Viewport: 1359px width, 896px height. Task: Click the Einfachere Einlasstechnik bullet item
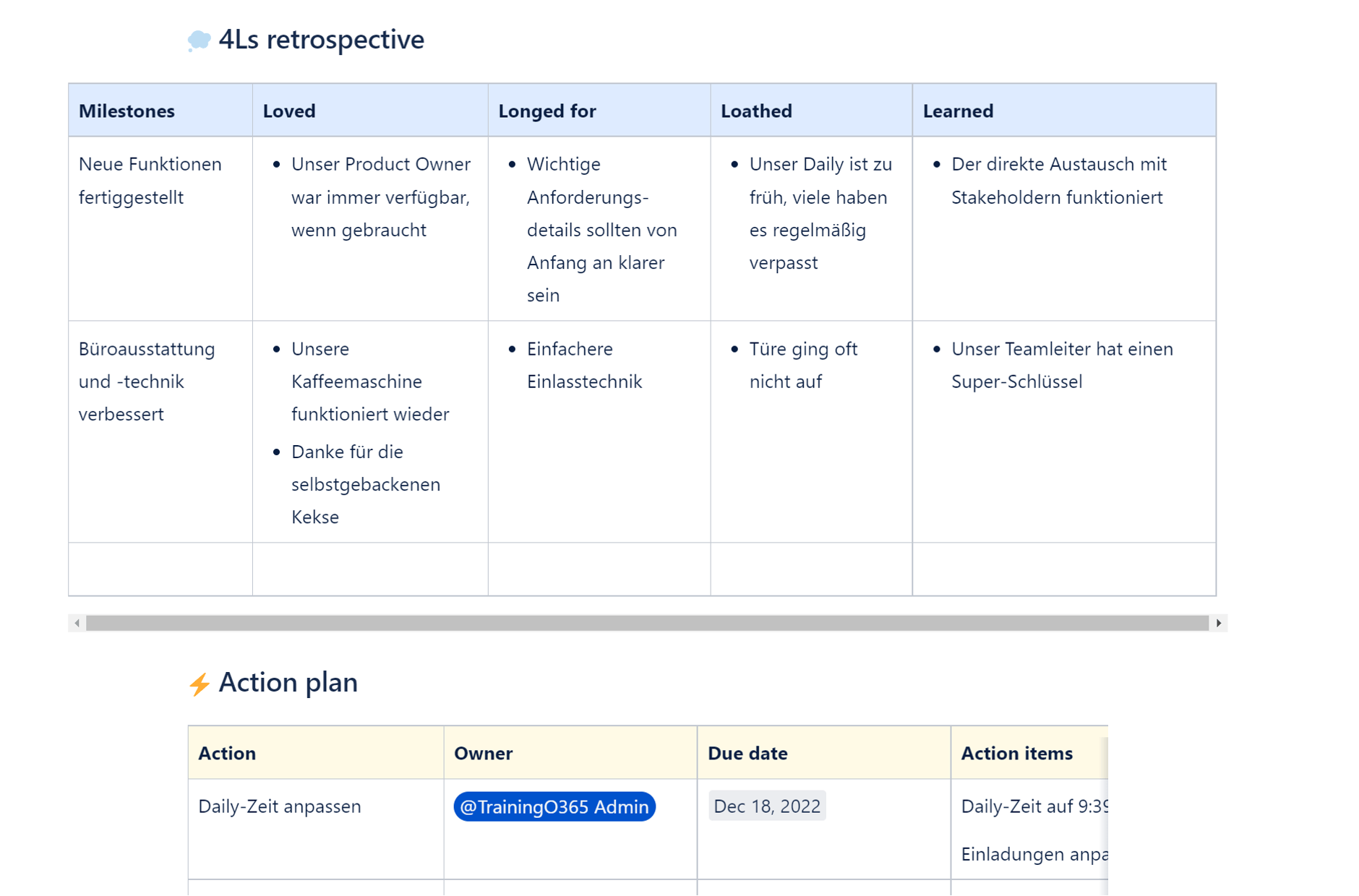click(583, 365)
